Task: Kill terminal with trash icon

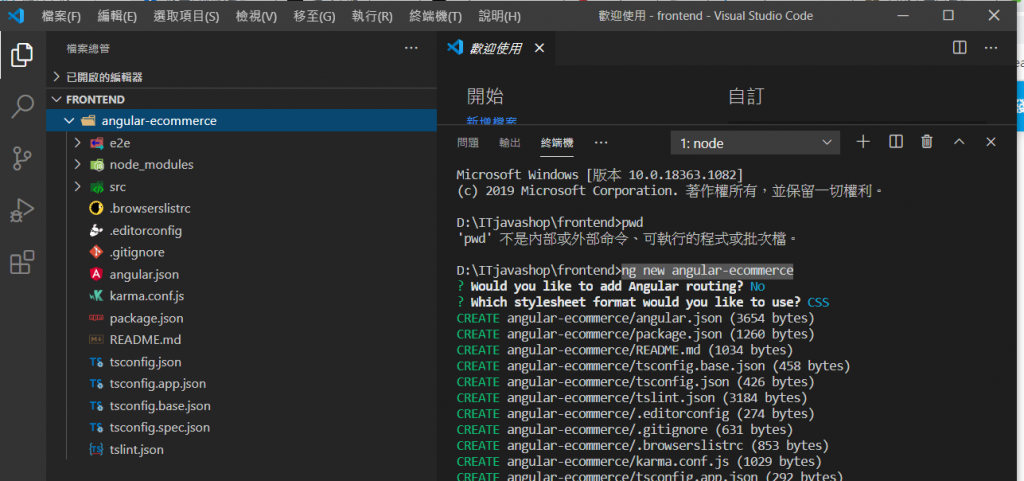Action: coord(927,142)
